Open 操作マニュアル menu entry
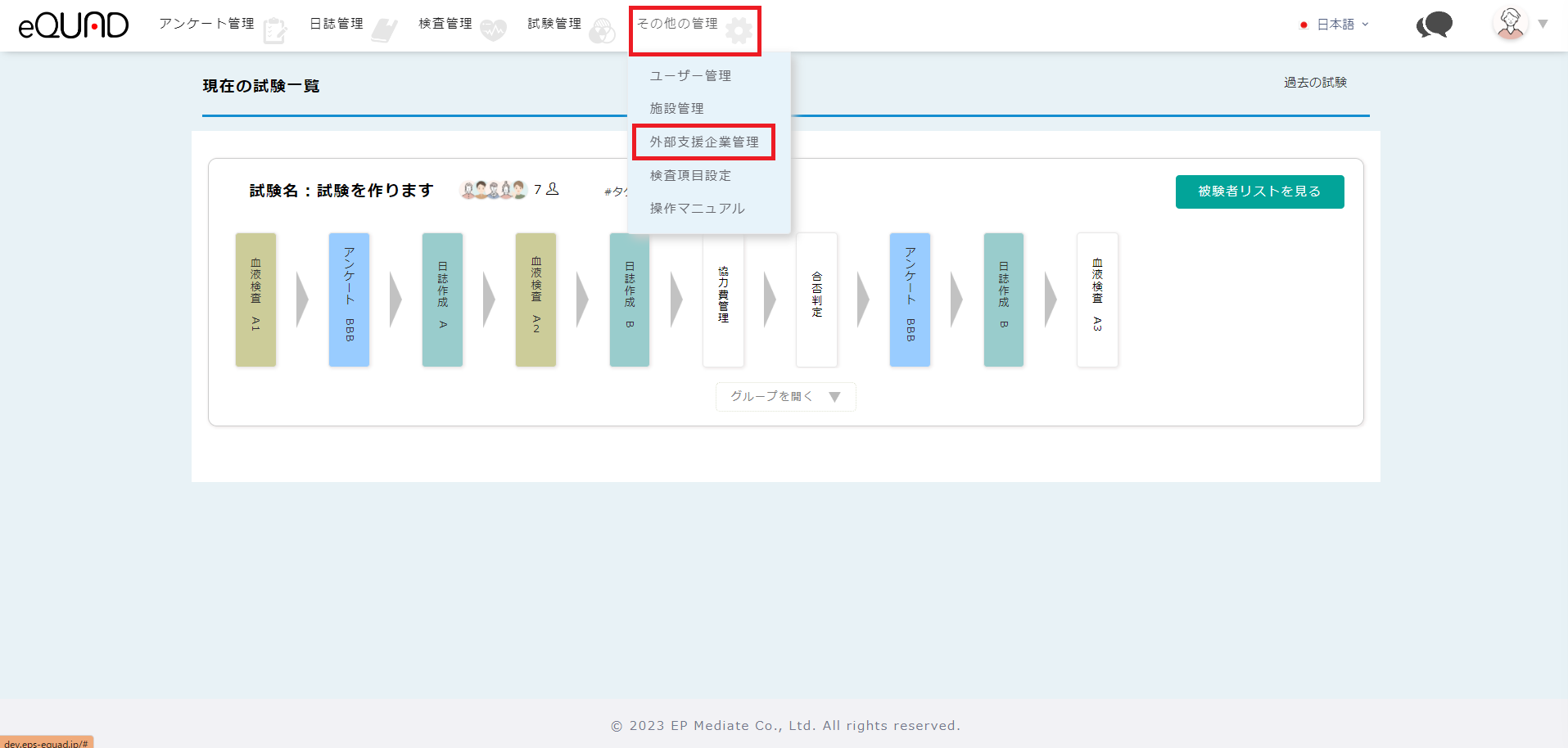Screen dimensions: 1568x748 (x=697, y=209)
